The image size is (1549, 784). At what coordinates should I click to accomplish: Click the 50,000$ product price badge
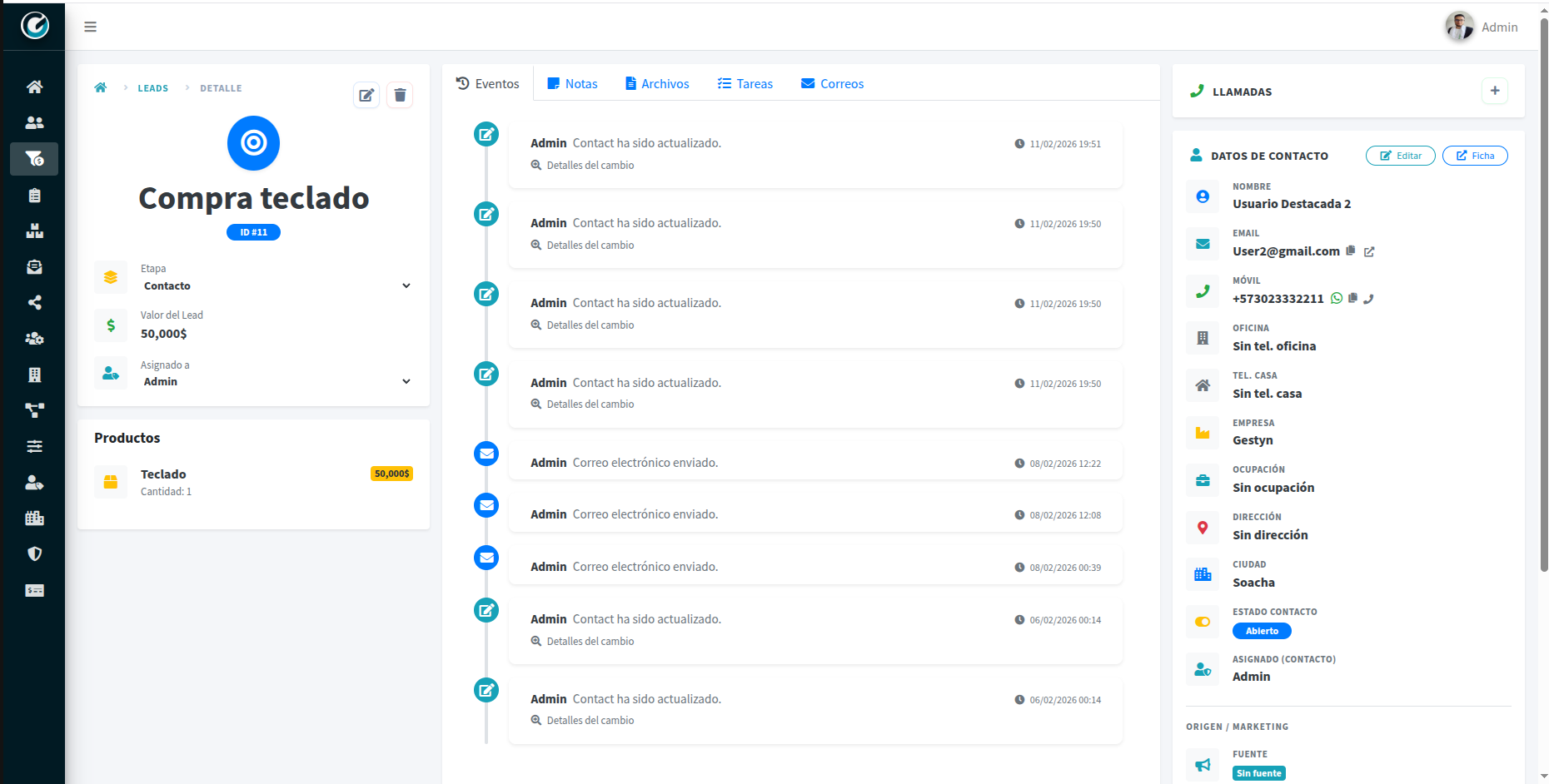pyautogui.click(x=391, y=474)
